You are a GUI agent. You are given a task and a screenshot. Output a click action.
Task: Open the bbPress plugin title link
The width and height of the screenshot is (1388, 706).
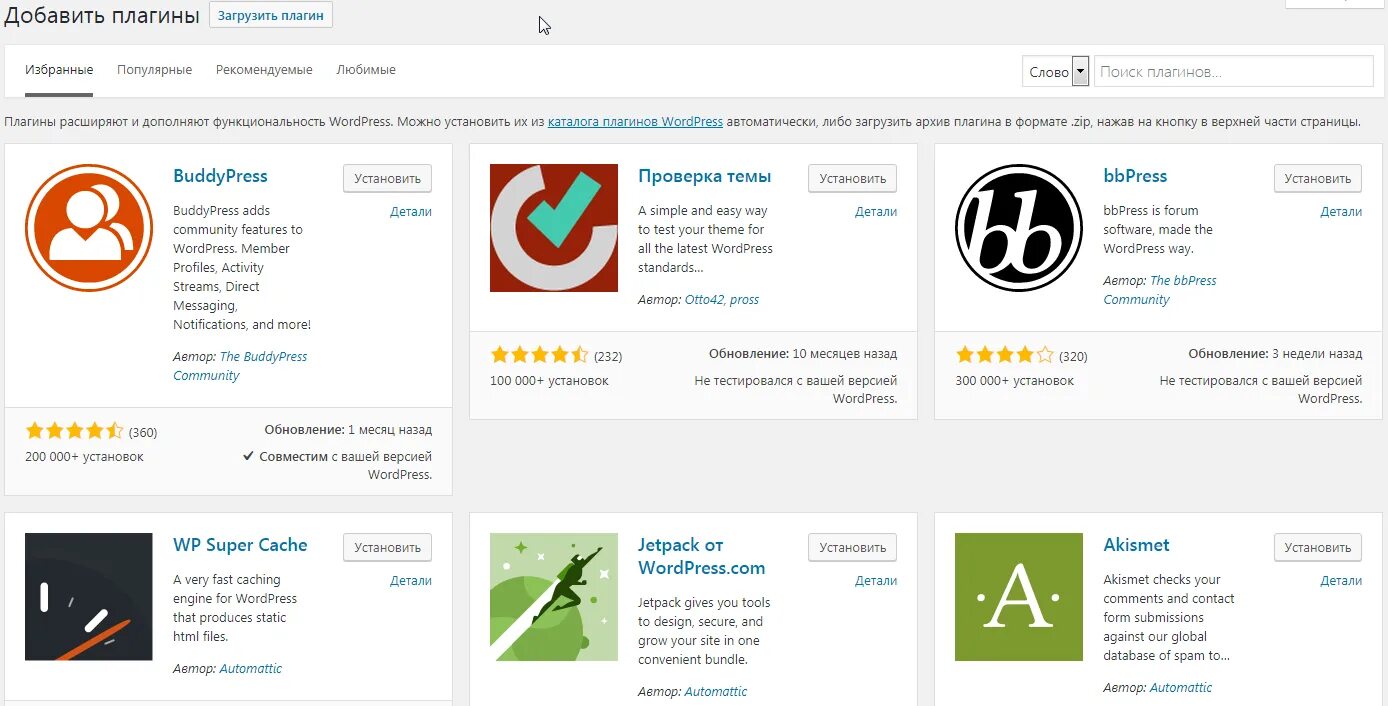pos(1135,176)
